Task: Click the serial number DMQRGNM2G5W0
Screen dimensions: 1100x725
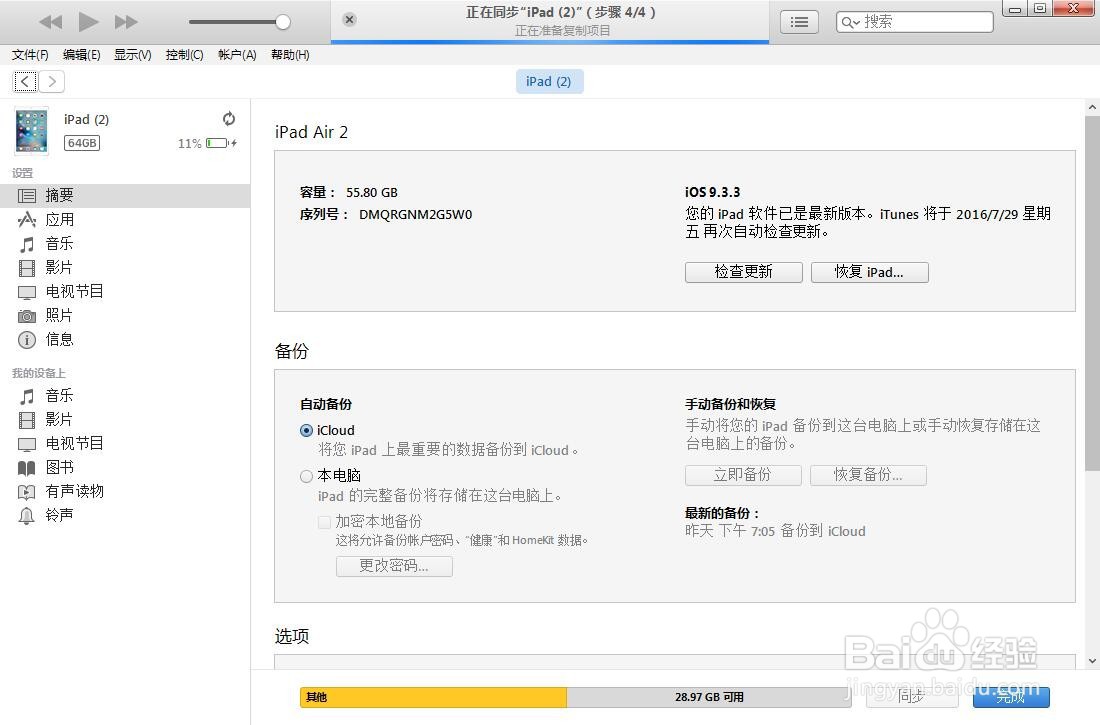Action: click(415, 215)
